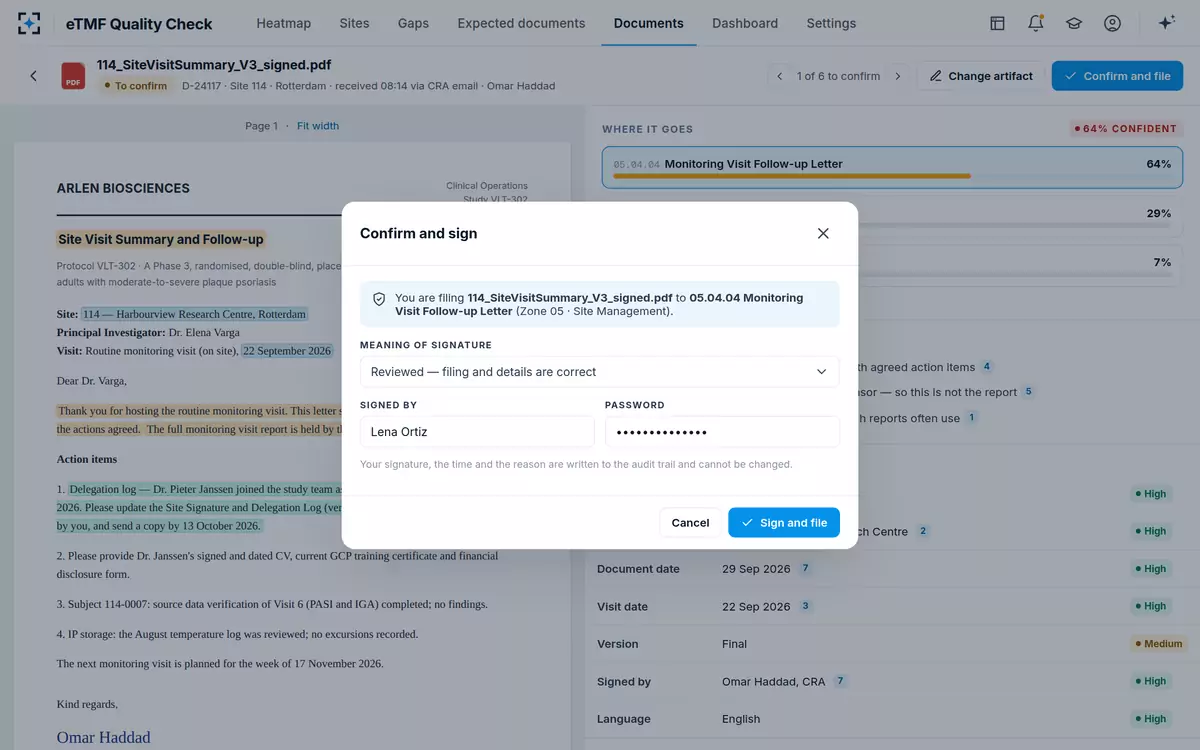Screen dimensions: 1200x750
Task: Launch the AI sparkle assistant
Action: [1166, 23]
